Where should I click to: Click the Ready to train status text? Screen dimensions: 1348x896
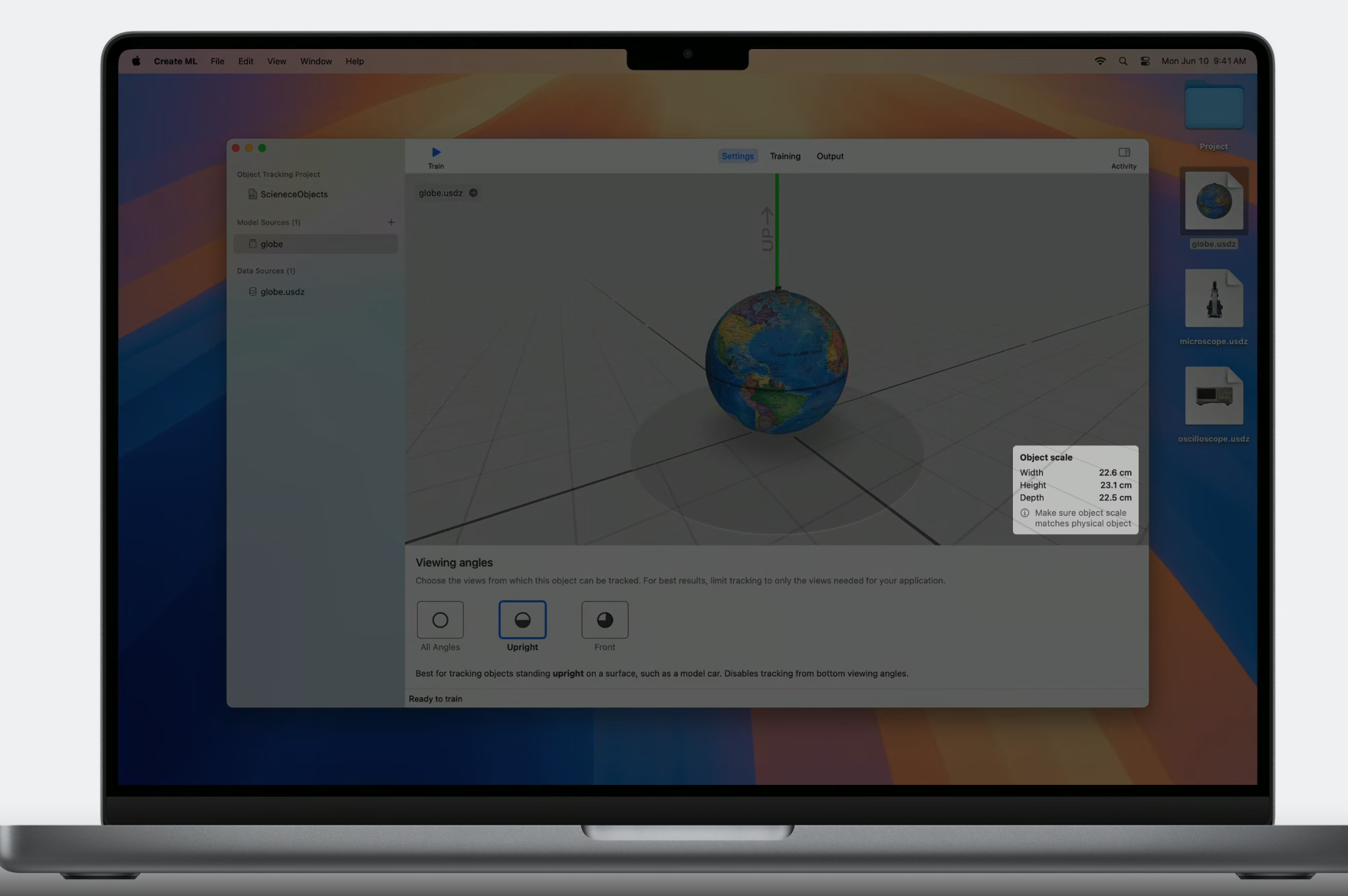coord(436,699)
